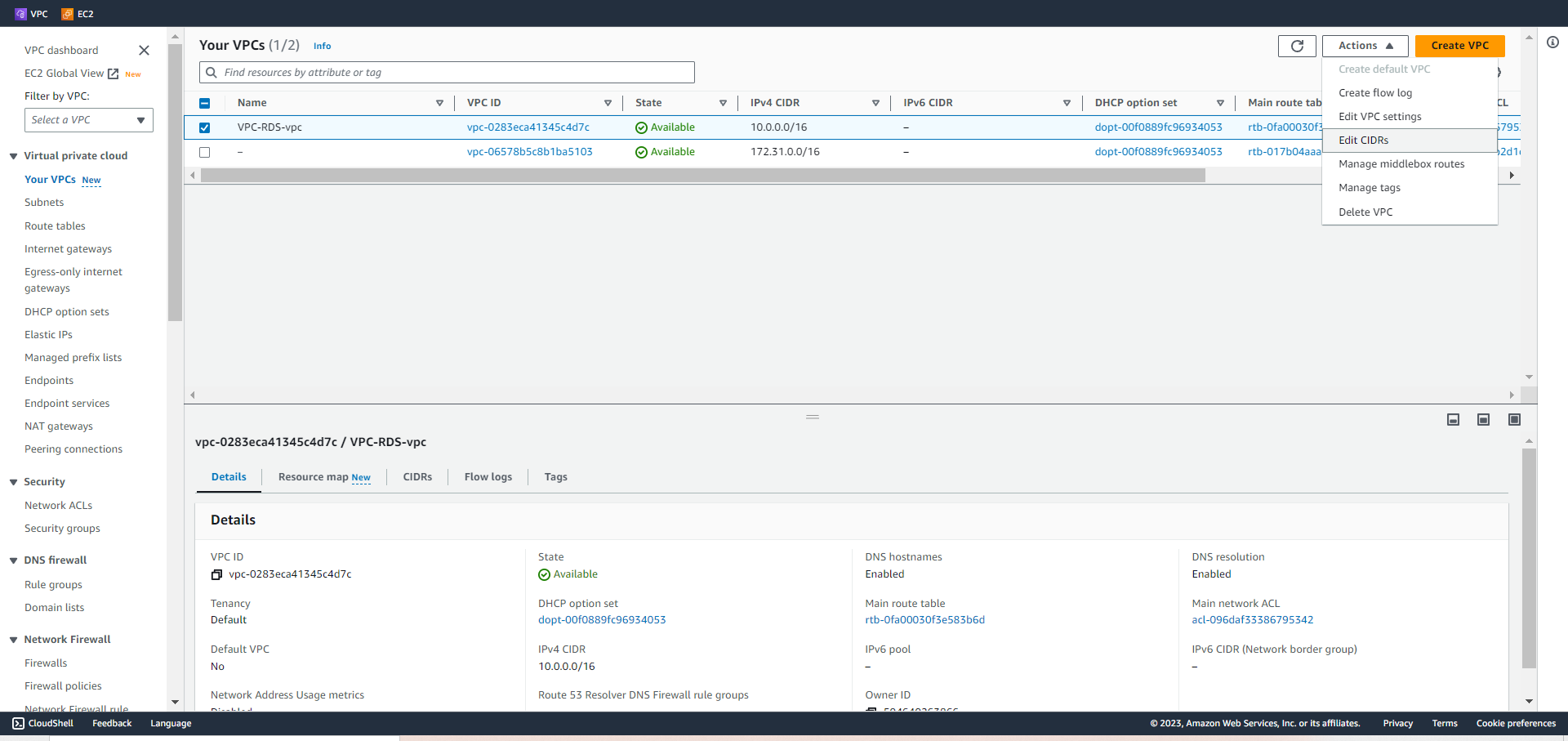Open the Select a VPC filter dropdown
The image size is (1568, 741).
click(x=89, y=120)
